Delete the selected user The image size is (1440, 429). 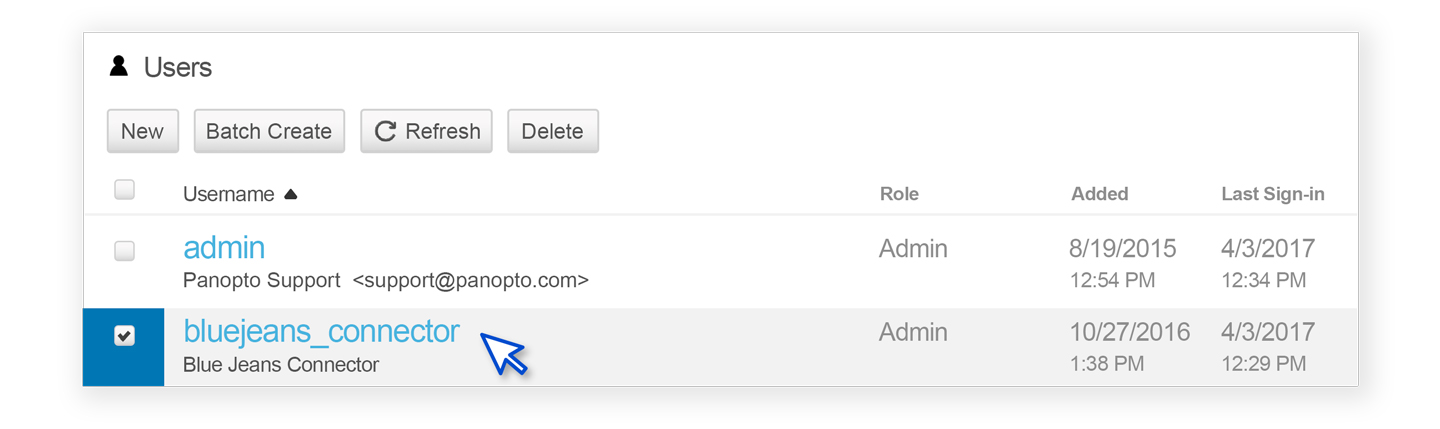tap(552, 131)
